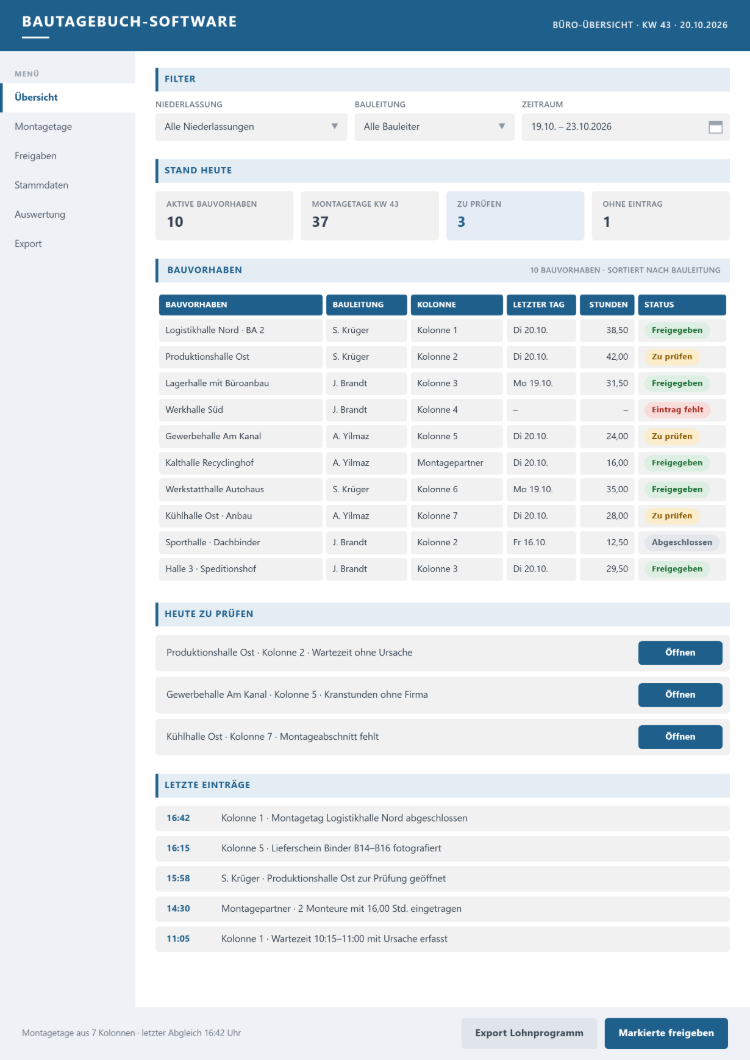Viewport: 750px width, 1060px height.
Task: Open the calendar icon in Zeitraum field
Action: point(715,127)
